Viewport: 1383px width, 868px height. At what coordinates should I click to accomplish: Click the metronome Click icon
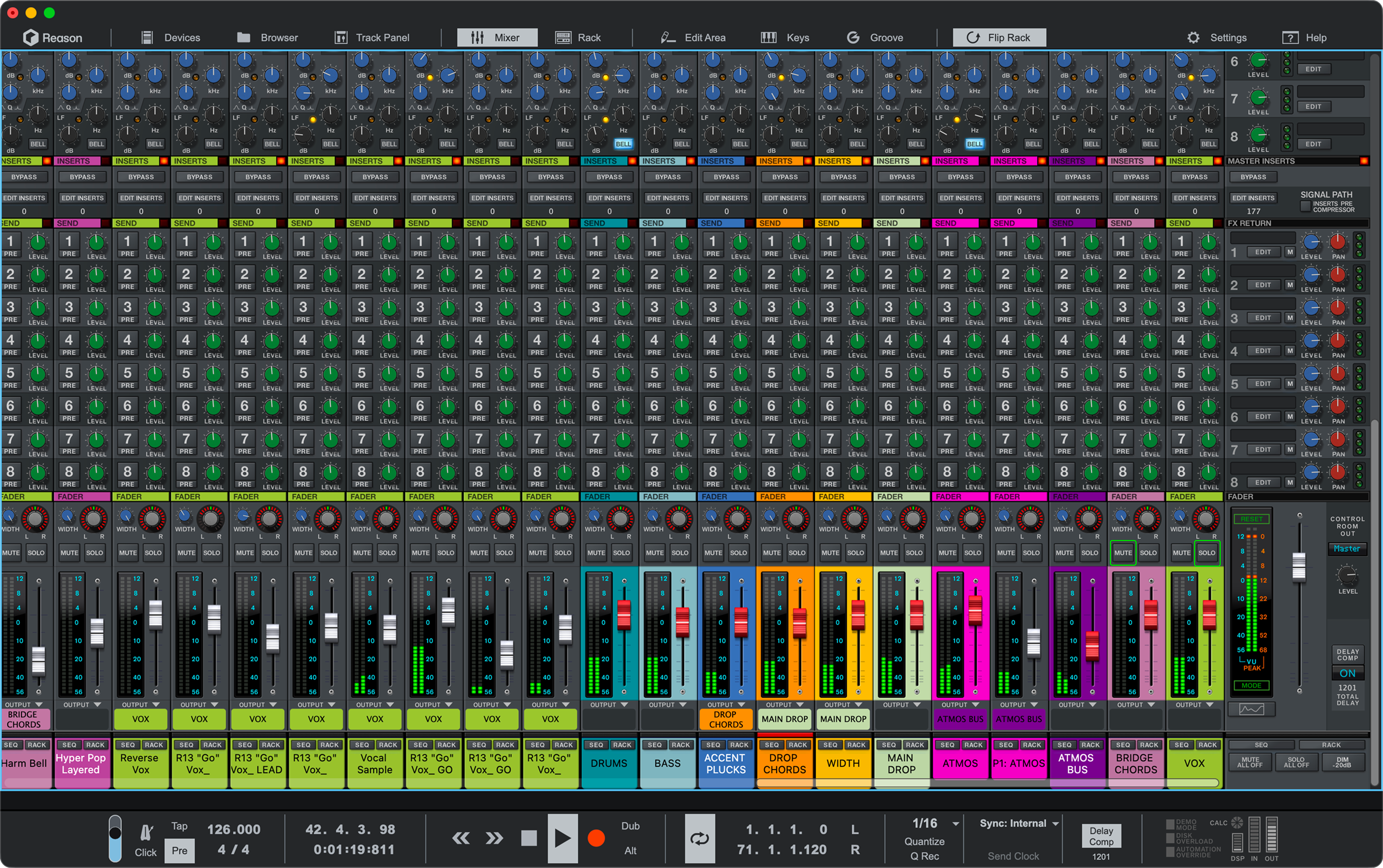(147, 832)
